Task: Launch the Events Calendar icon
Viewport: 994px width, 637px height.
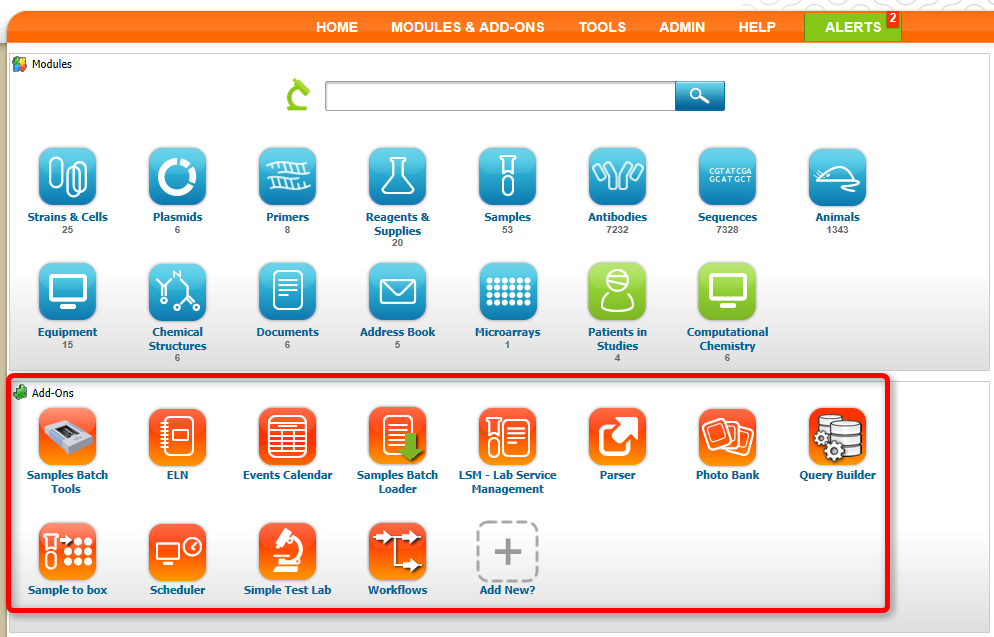Action: point(287,436)
